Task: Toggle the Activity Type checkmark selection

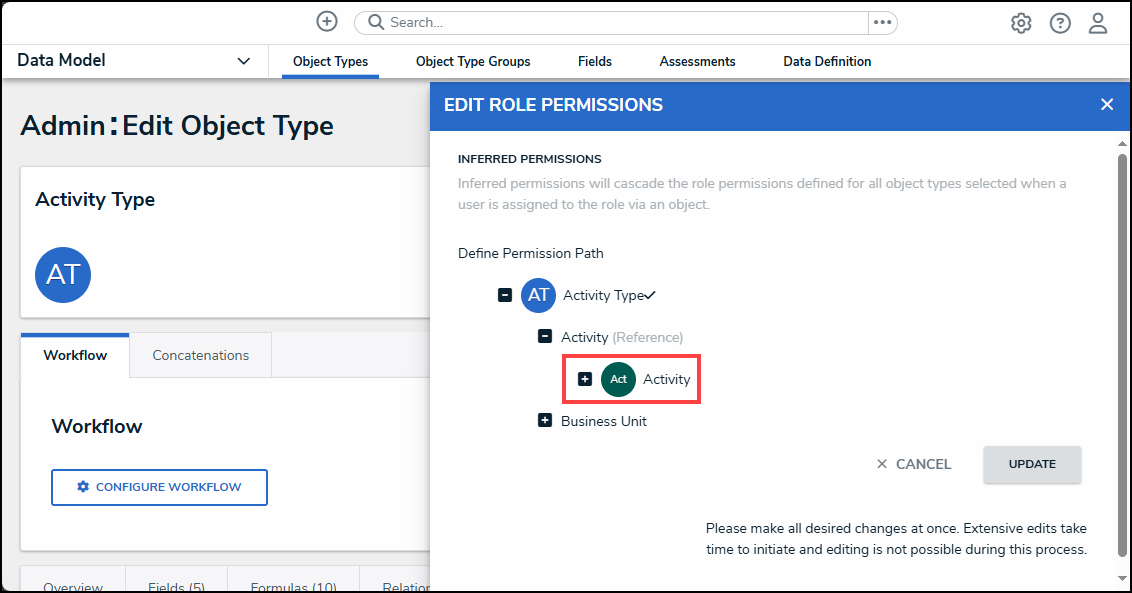Action: (x=650, y=295)
